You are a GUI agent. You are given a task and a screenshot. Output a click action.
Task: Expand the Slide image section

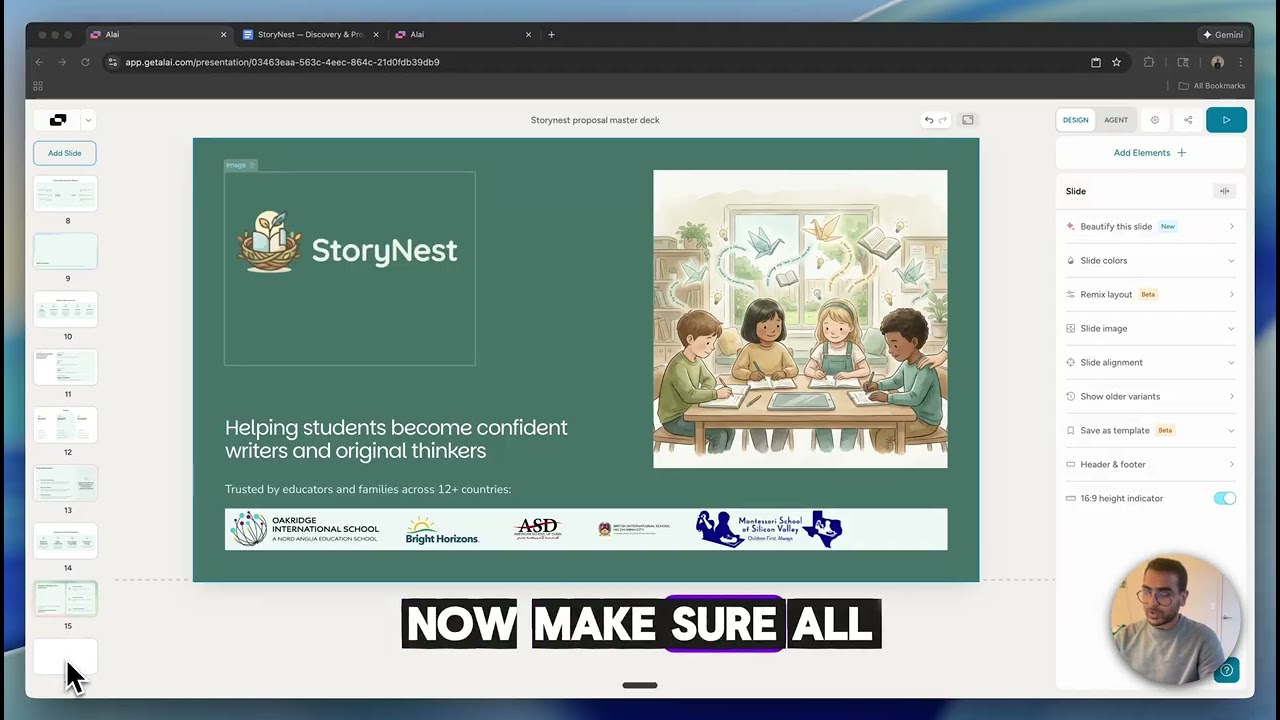pyautogui.click(x=1150, y=329)
